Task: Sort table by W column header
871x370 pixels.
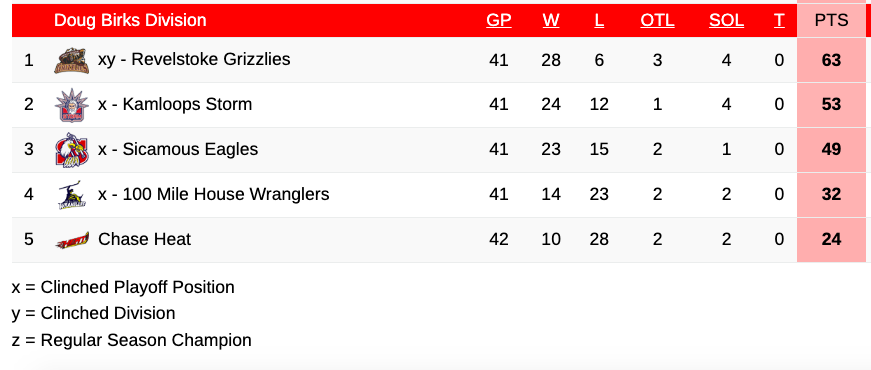Action: [x=551, y=21]
